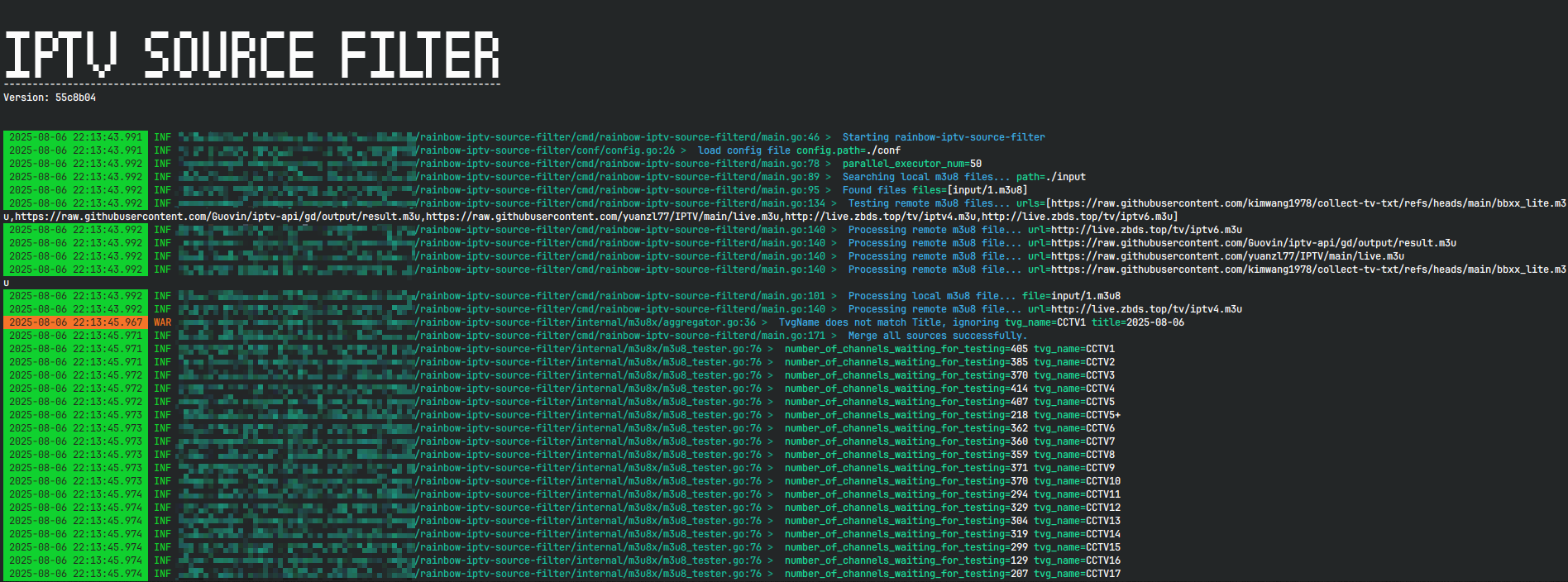Open the main.go:46 source path
This screenshot has height=582, width=1568.
pyautogui.click(x=618, y=137)
